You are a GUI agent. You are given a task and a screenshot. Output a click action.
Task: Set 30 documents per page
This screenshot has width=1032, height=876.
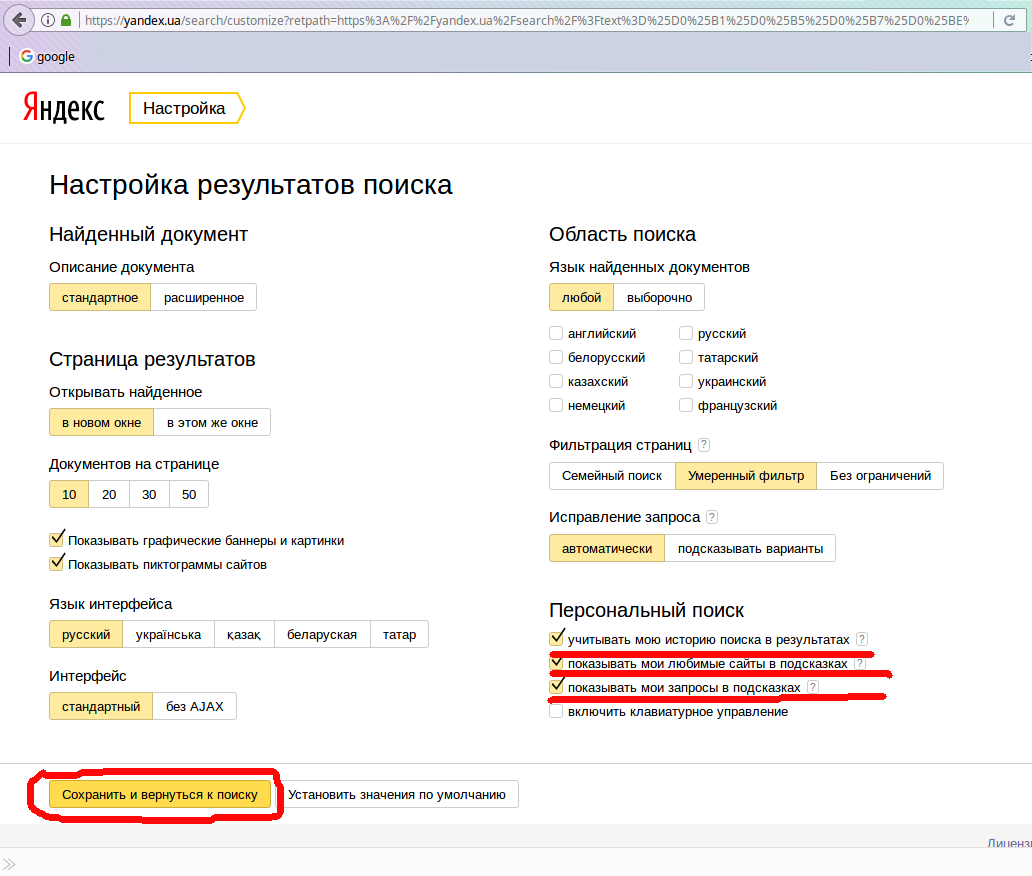click(149, 494)
